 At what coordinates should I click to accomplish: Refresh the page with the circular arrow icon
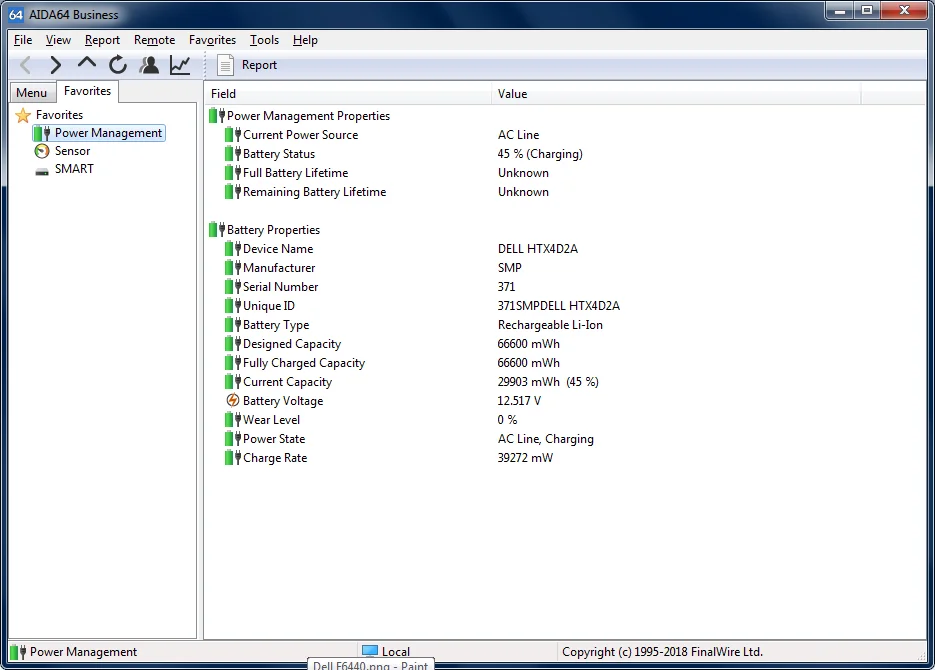pos(118,64)
